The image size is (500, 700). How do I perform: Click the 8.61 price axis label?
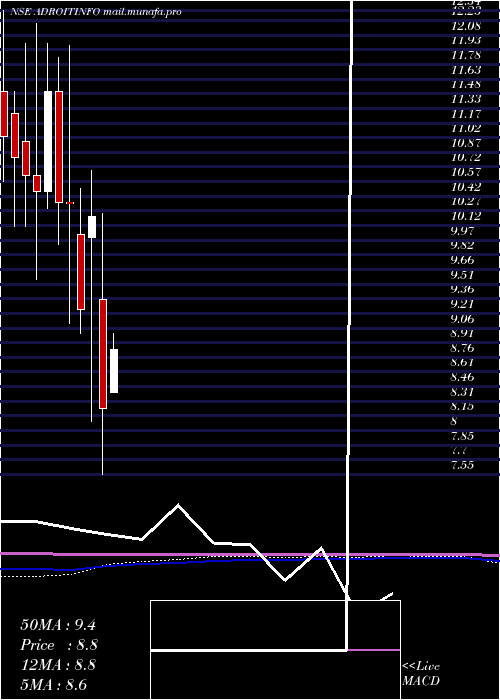tap(463, 363)
